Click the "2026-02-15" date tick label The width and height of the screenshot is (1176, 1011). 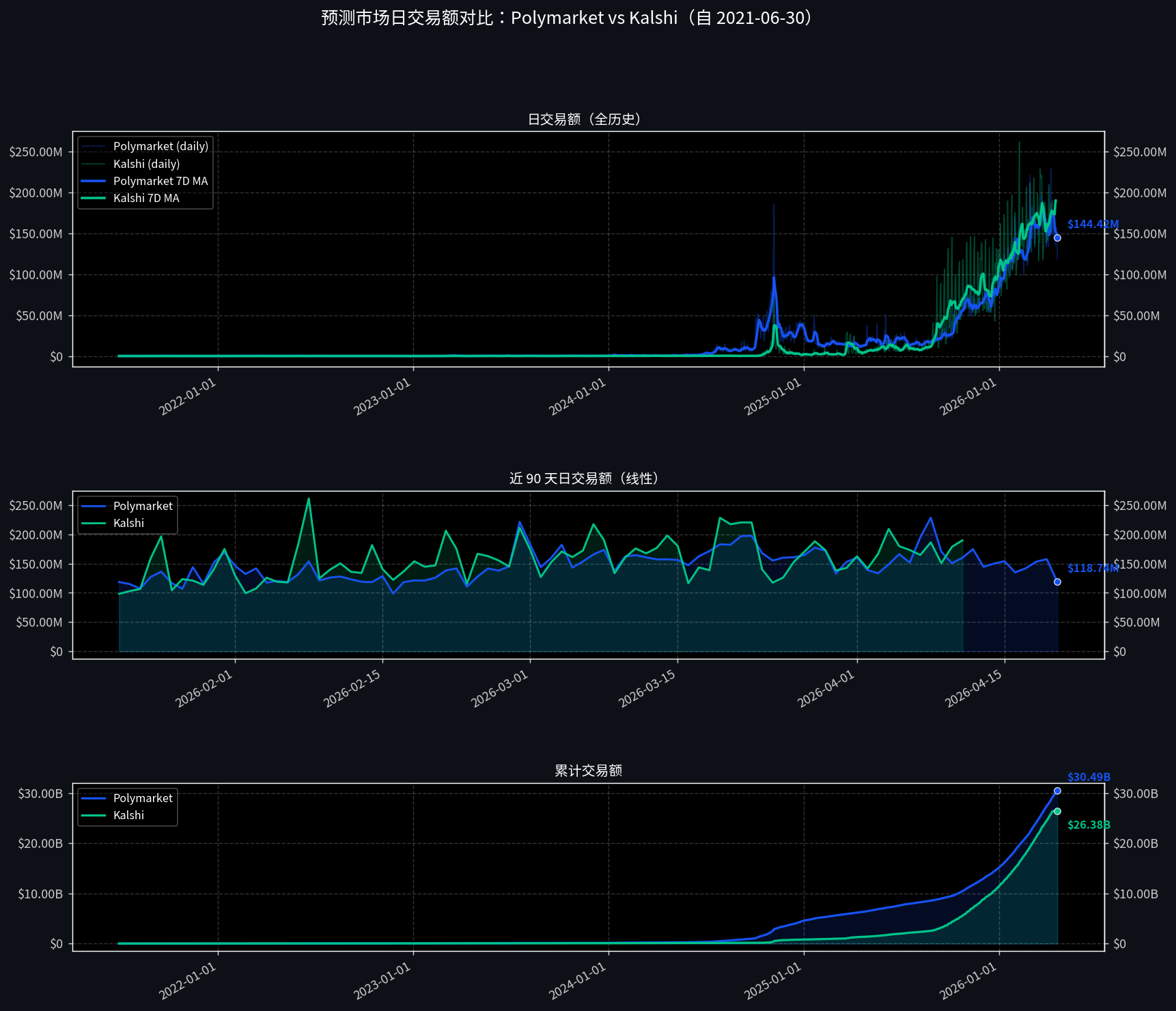click(x=352, y=688)
